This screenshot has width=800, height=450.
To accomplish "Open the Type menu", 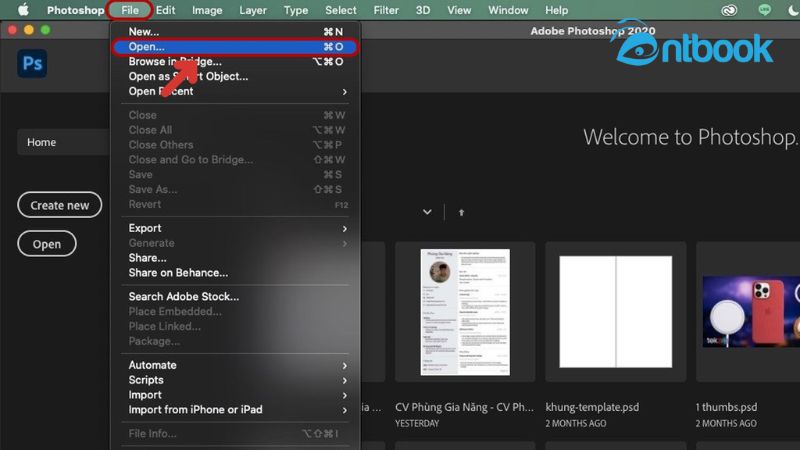I will 296,10.
